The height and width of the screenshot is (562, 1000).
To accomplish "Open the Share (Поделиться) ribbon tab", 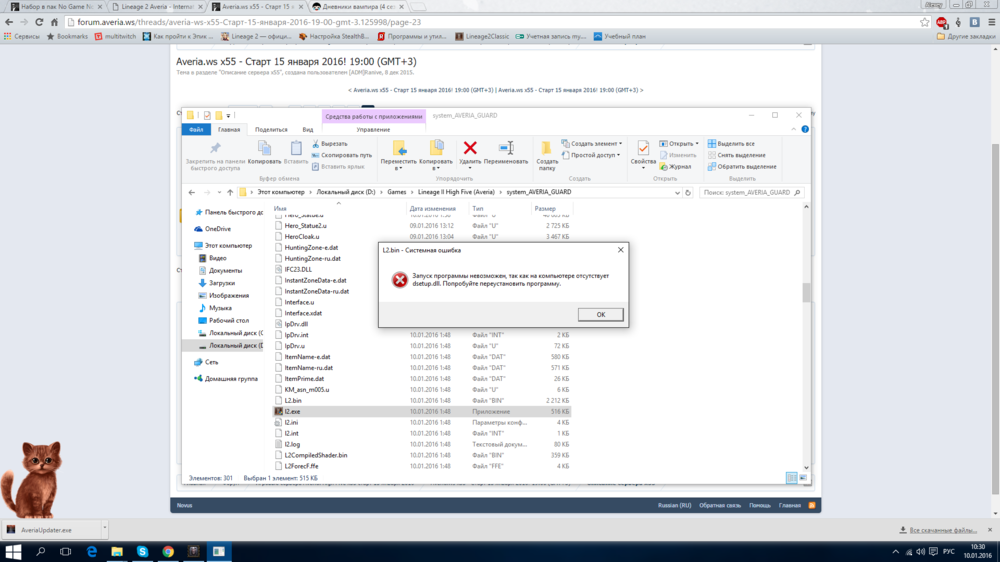I will [270, 129].
